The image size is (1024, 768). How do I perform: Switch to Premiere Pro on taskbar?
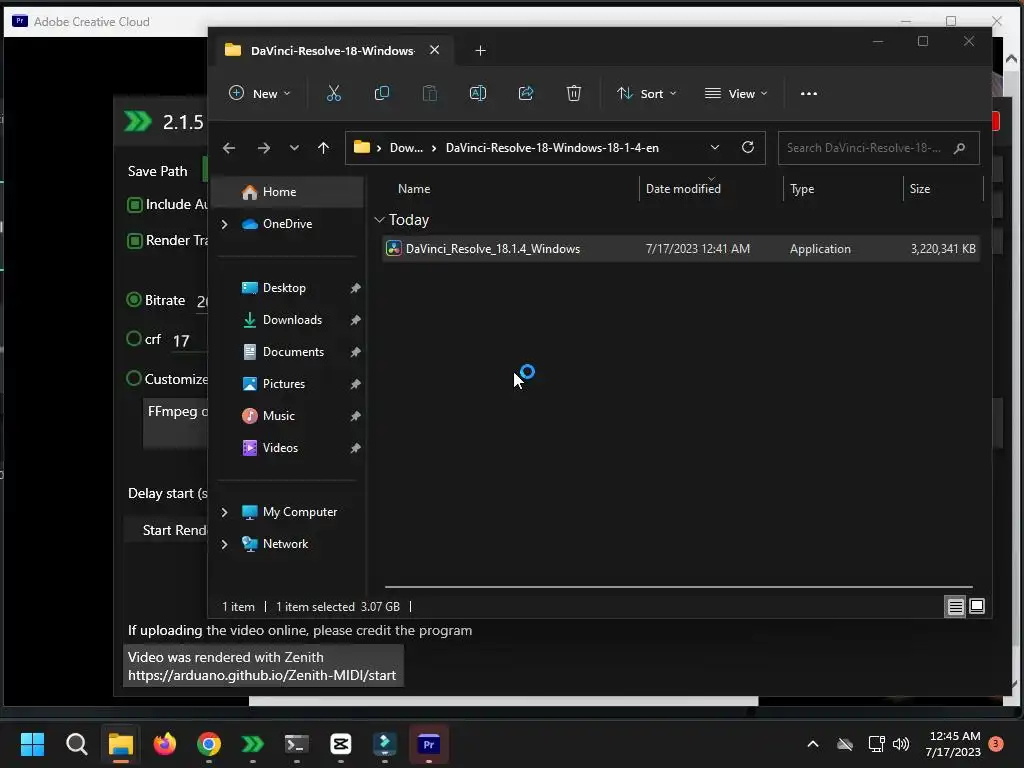[x=429, y=744]
